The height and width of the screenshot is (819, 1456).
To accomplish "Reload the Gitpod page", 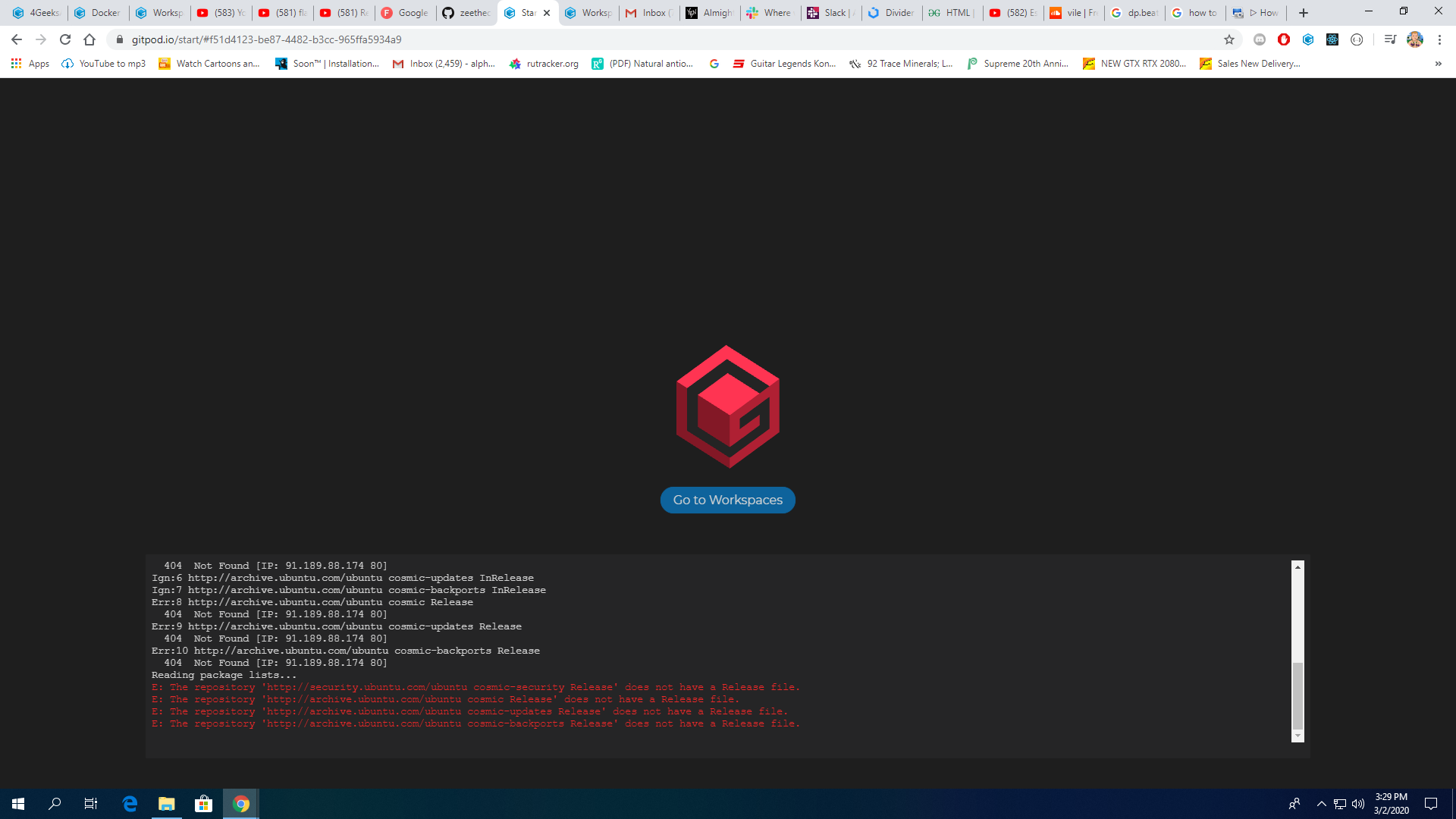I will (x=65, y=39).
